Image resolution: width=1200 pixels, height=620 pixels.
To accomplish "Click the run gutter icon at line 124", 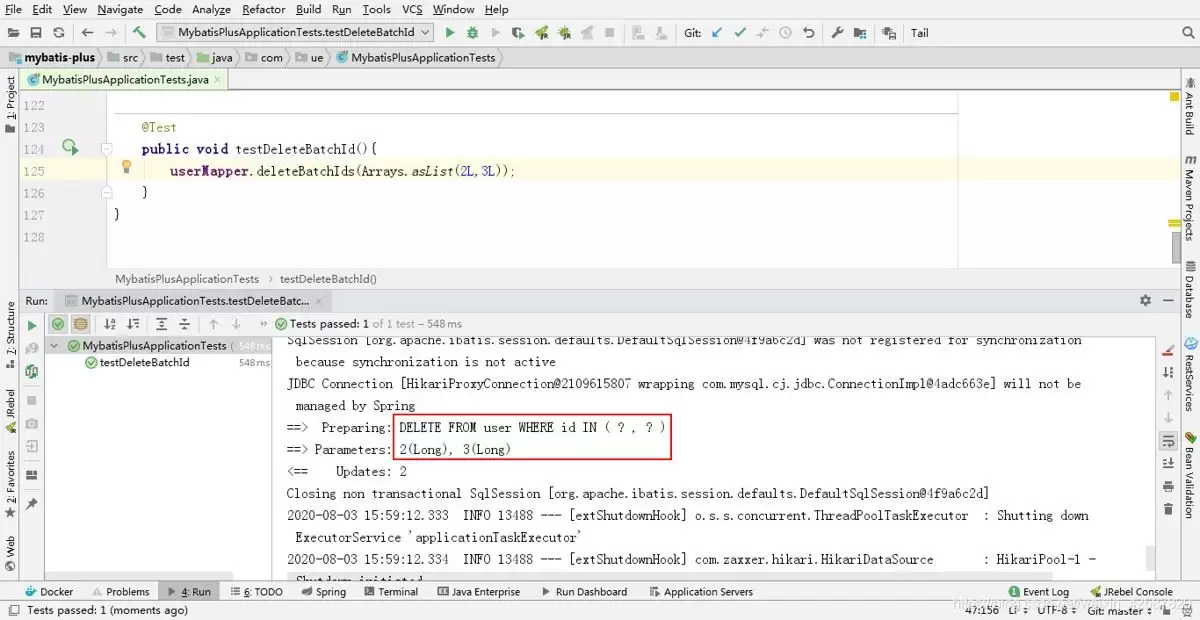I will click(69, 148).
